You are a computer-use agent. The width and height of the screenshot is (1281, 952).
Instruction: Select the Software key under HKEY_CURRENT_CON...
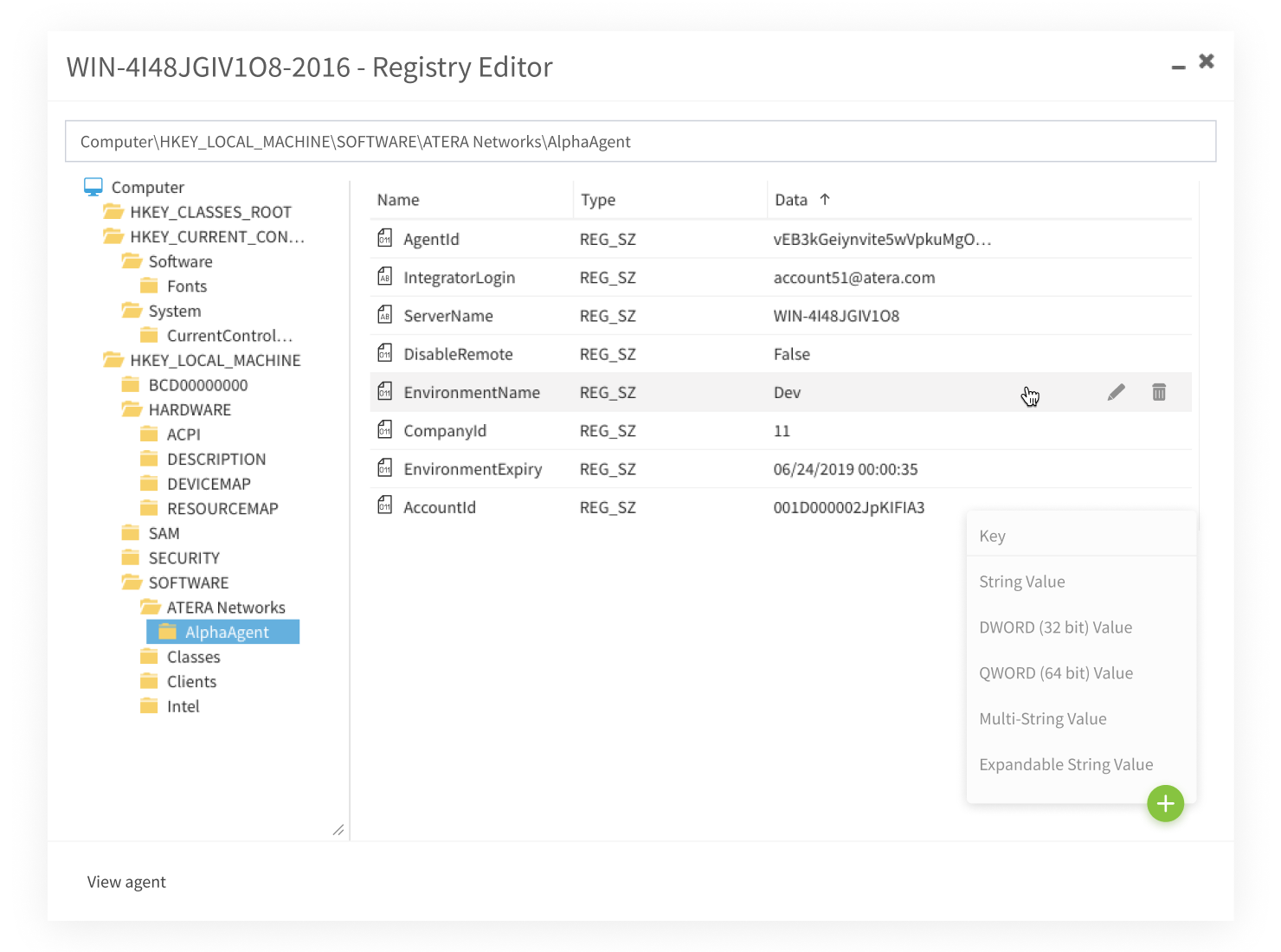[180, 261]
